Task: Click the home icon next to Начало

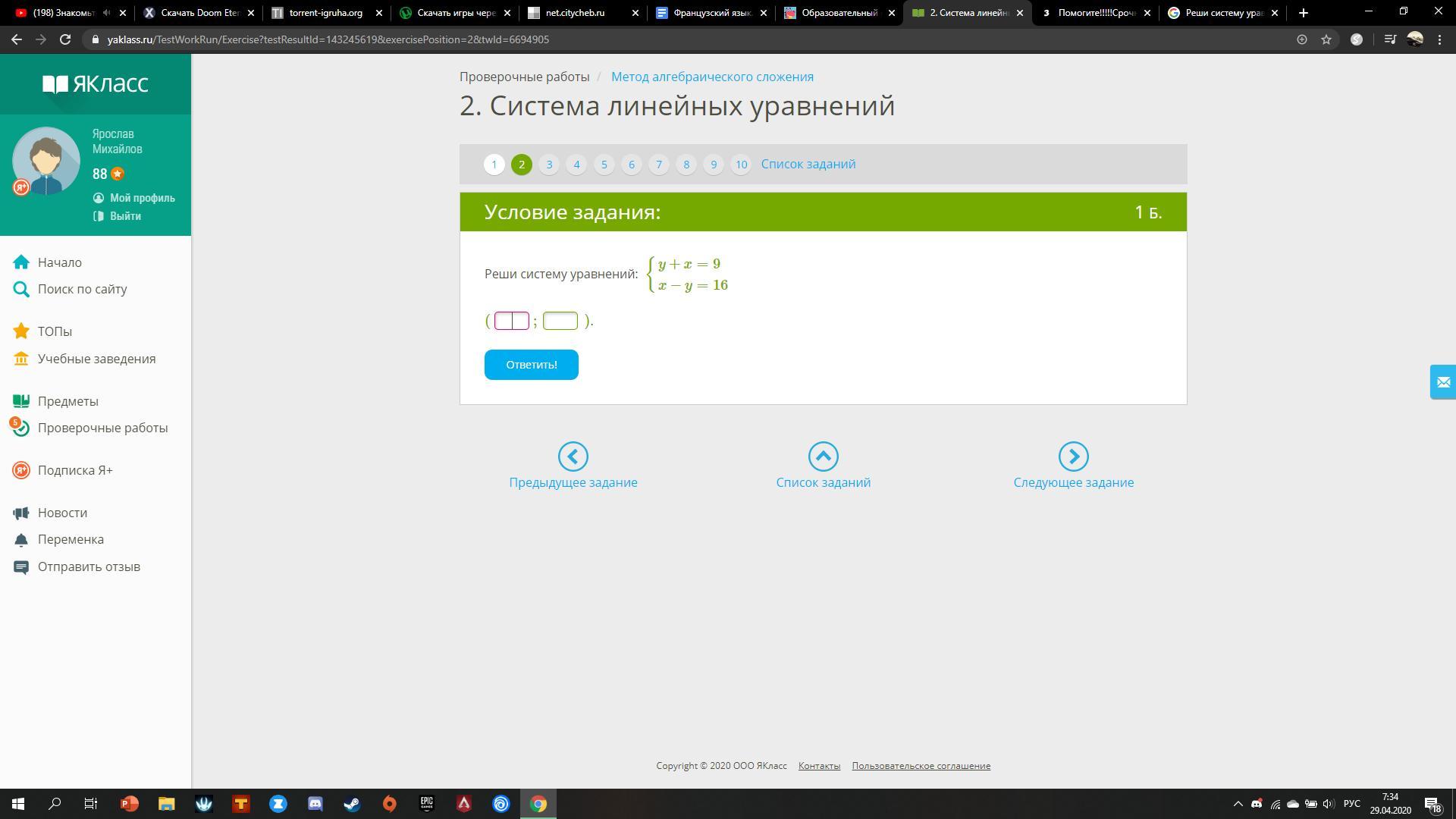Action: [x=21, y=262]
